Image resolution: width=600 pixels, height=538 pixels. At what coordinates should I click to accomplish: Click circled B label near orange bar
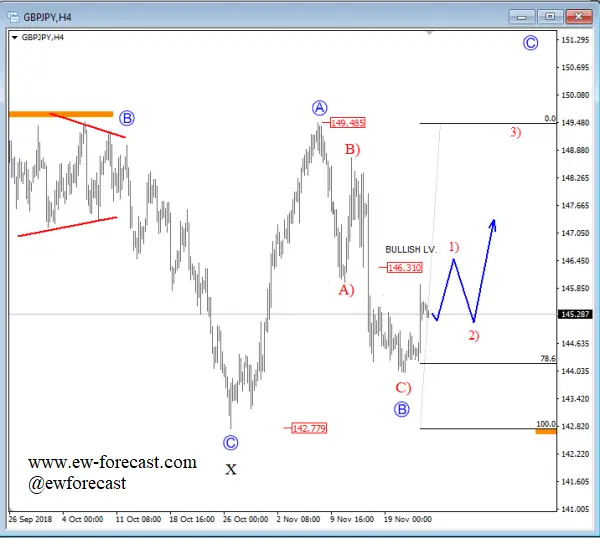(127, 118)
